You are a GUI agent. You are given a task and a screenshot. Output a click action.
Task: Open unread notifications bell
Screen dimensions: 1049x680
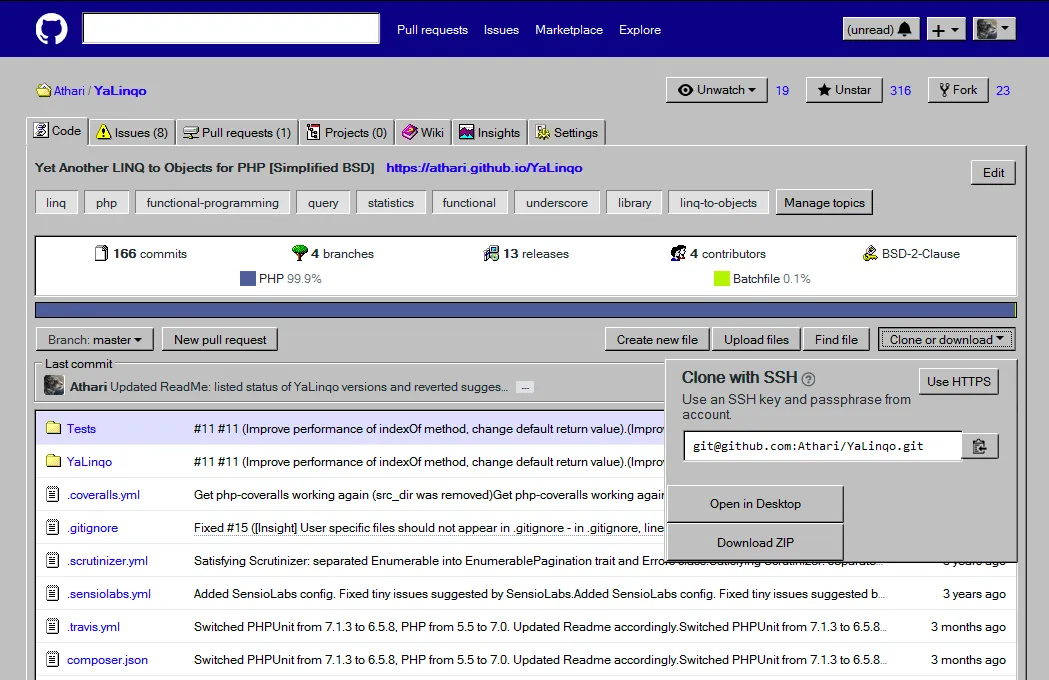coord(880,29)
